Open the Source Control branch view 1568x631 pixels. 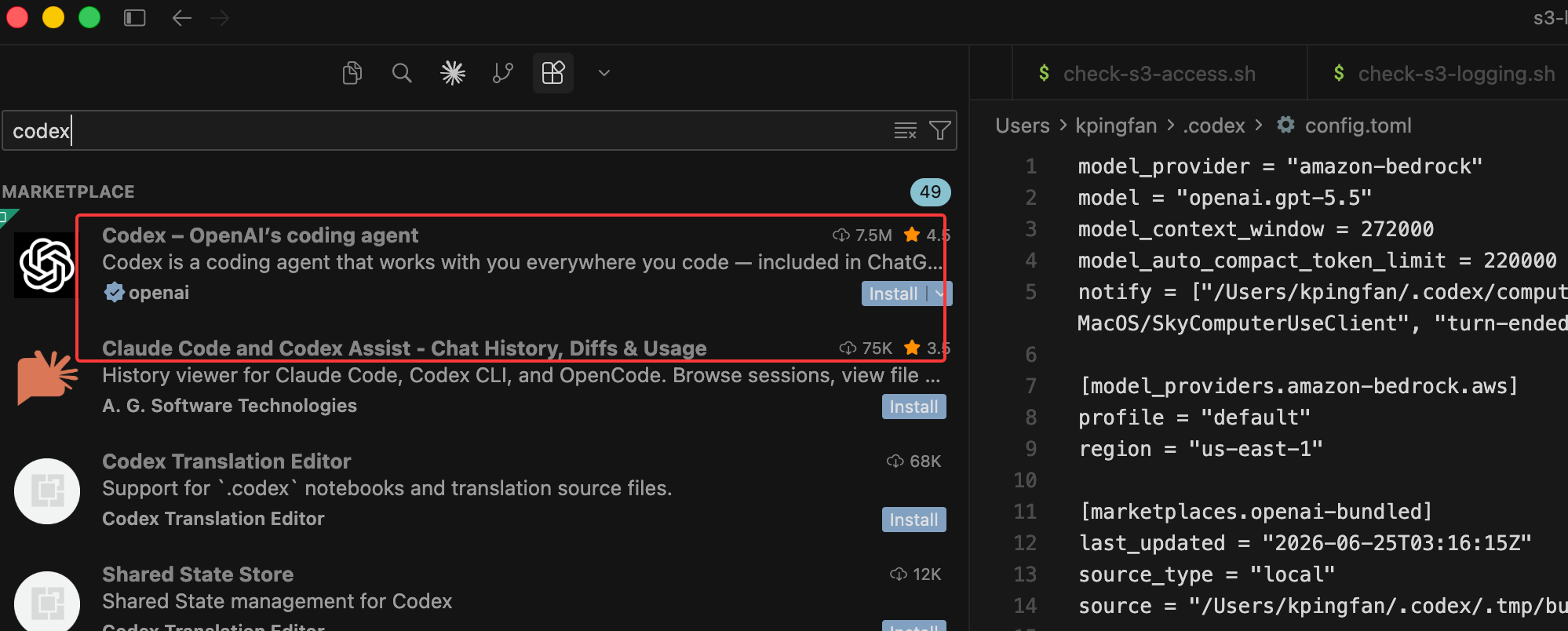[503, 73]
